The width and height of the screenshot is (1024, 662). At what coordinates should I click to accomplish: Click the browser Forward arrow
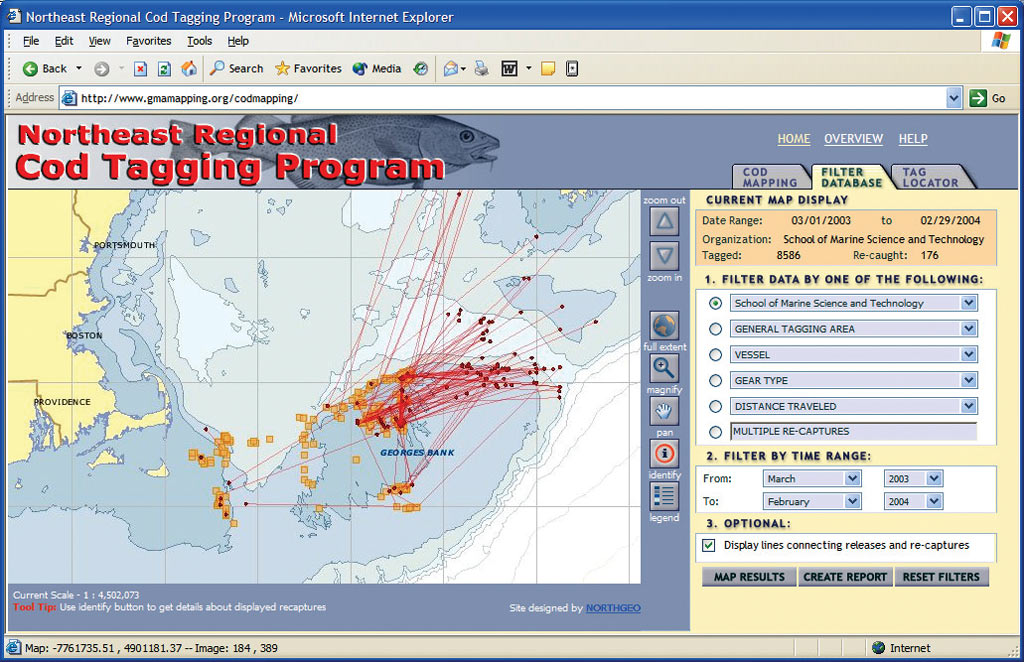pyautogui.click(x=101, y=69)
